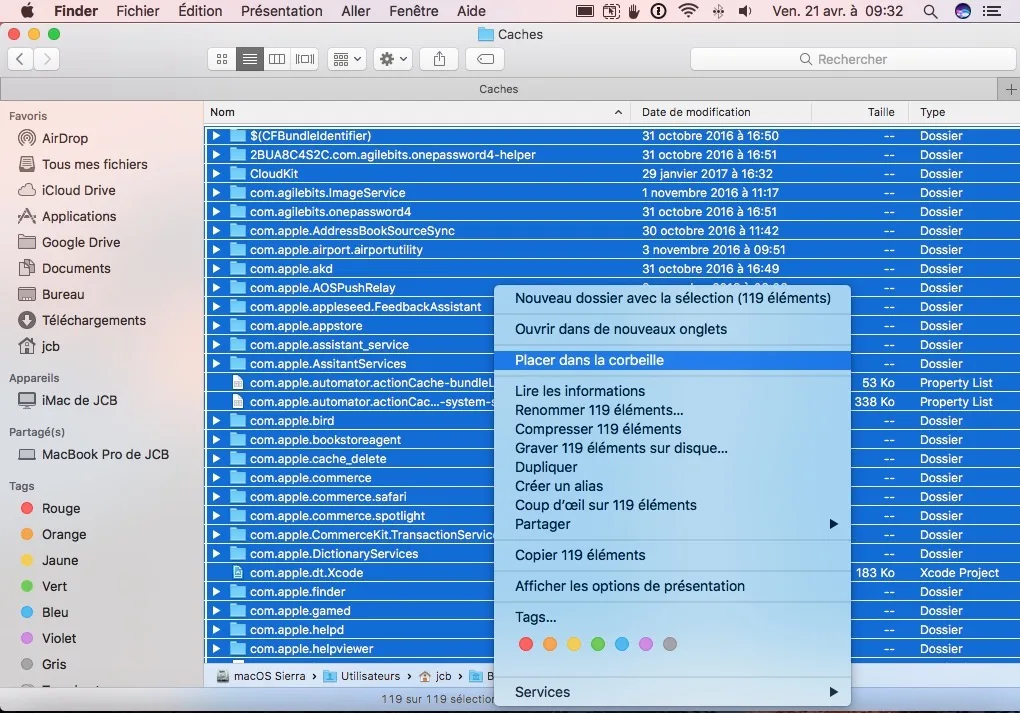Screen dimensions: 1020x713
Task: Choose Tags… in context menu
Action: tap(673, 617)
